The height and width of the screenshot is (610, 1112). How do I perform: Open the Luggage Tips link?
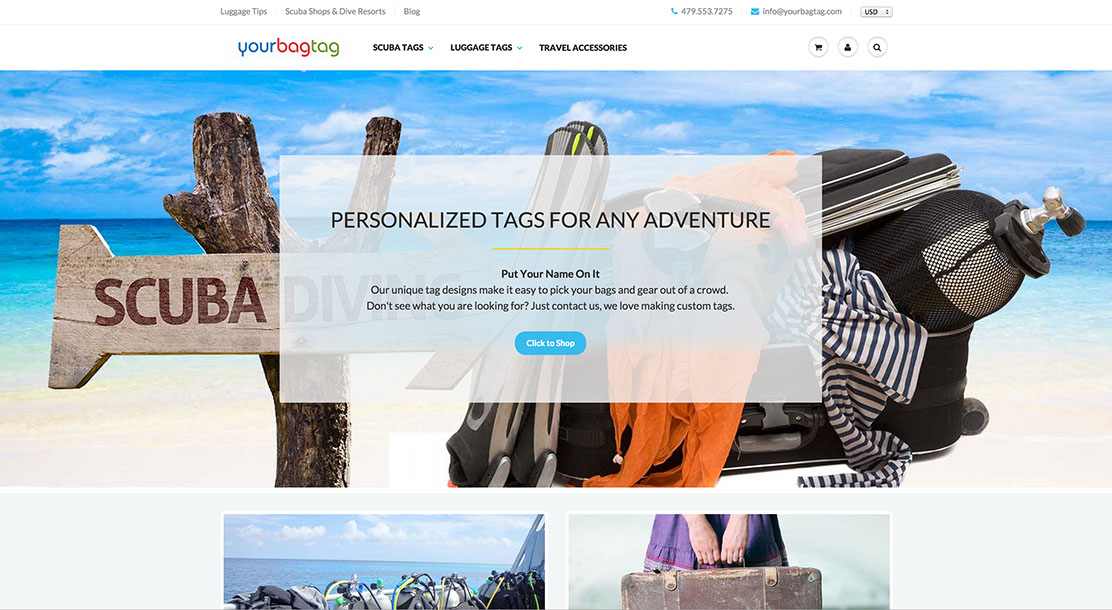[243, 11]
